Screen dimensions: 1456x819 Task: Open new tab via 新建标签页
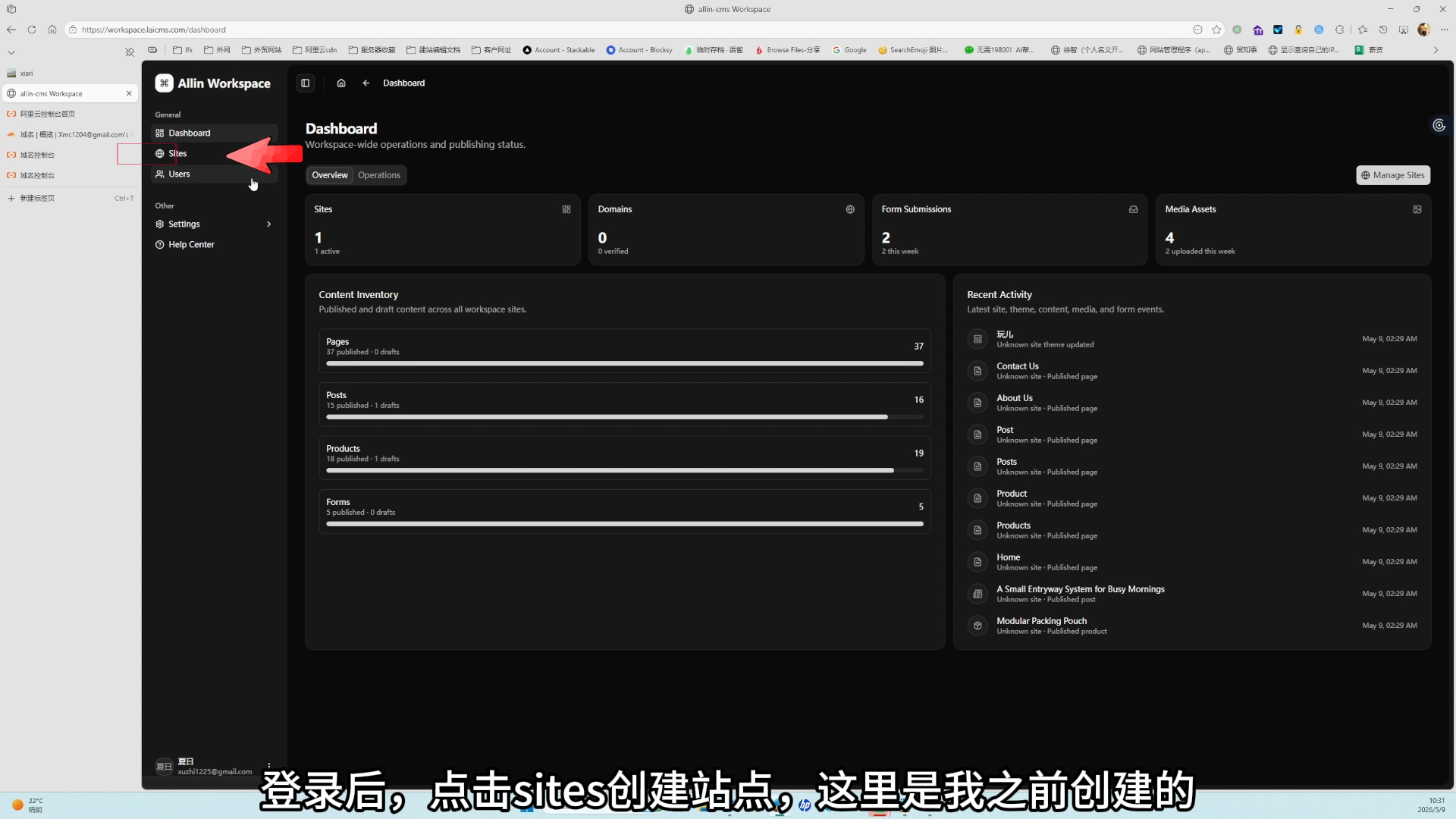70,198
